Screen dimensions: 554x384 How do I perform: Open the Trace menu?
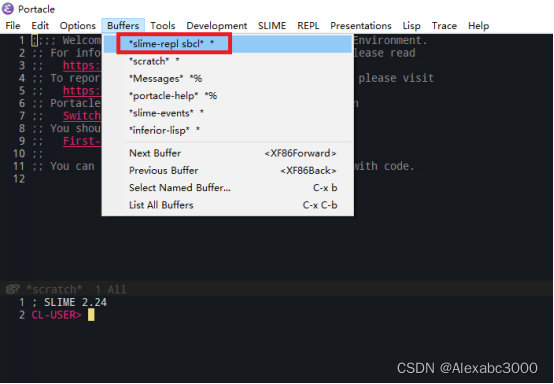click(444, 26)
